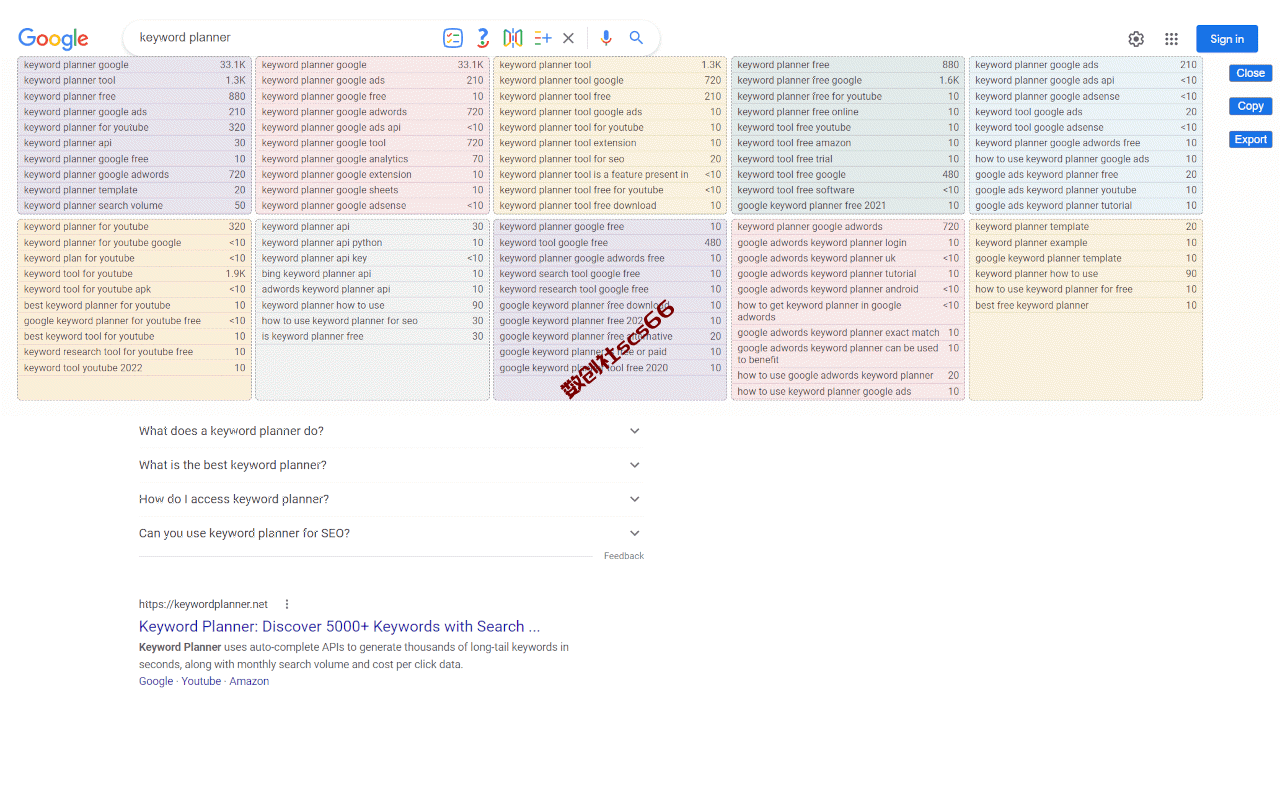The image size is (1280, 800).
Task: Select "keyword tool google adsense" row
Action: (1086, 128)
